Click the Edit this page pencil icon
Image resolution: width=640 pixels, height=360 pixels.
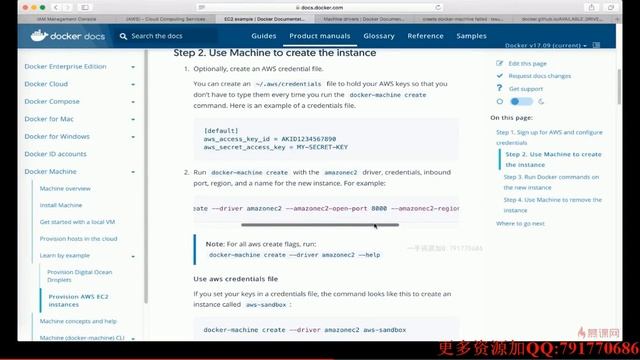click(500, 63)
